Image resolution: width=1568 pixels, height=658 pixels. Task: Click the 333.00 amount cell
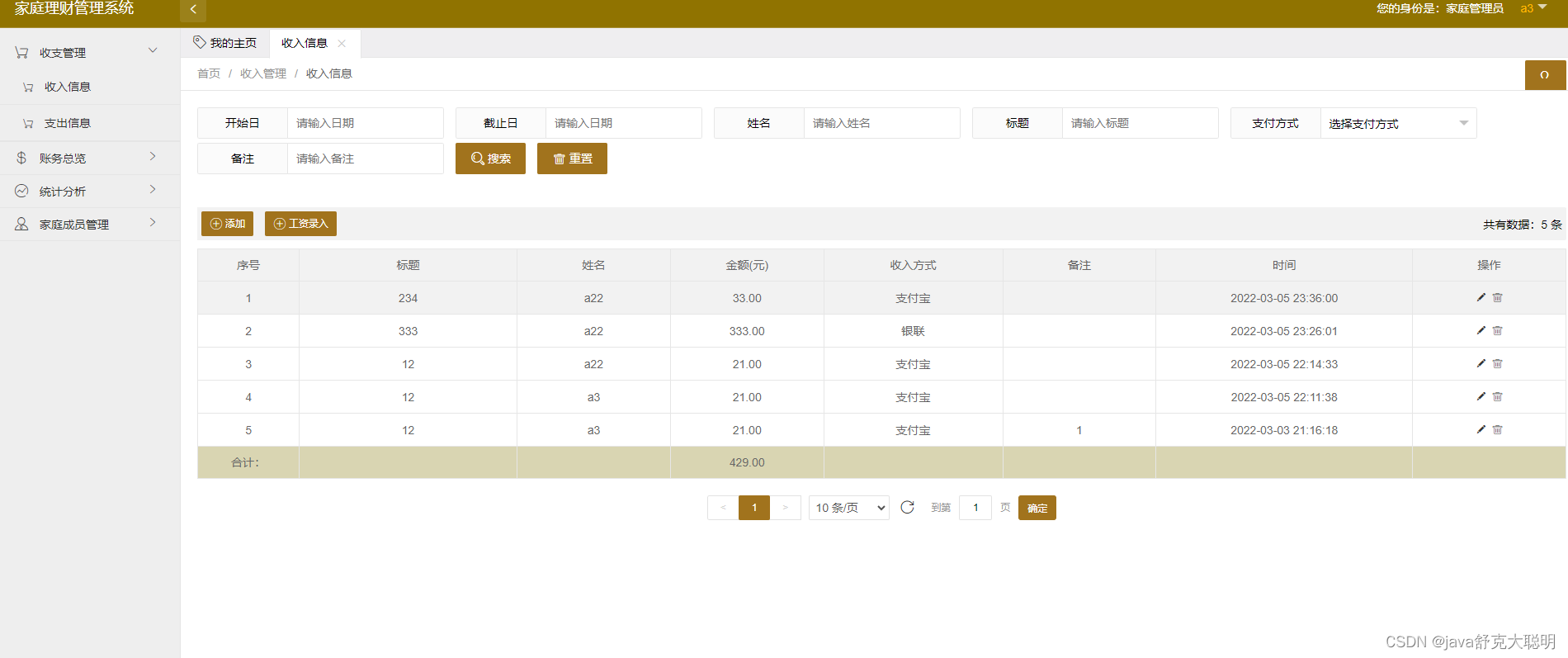click(x=747, y=331)
